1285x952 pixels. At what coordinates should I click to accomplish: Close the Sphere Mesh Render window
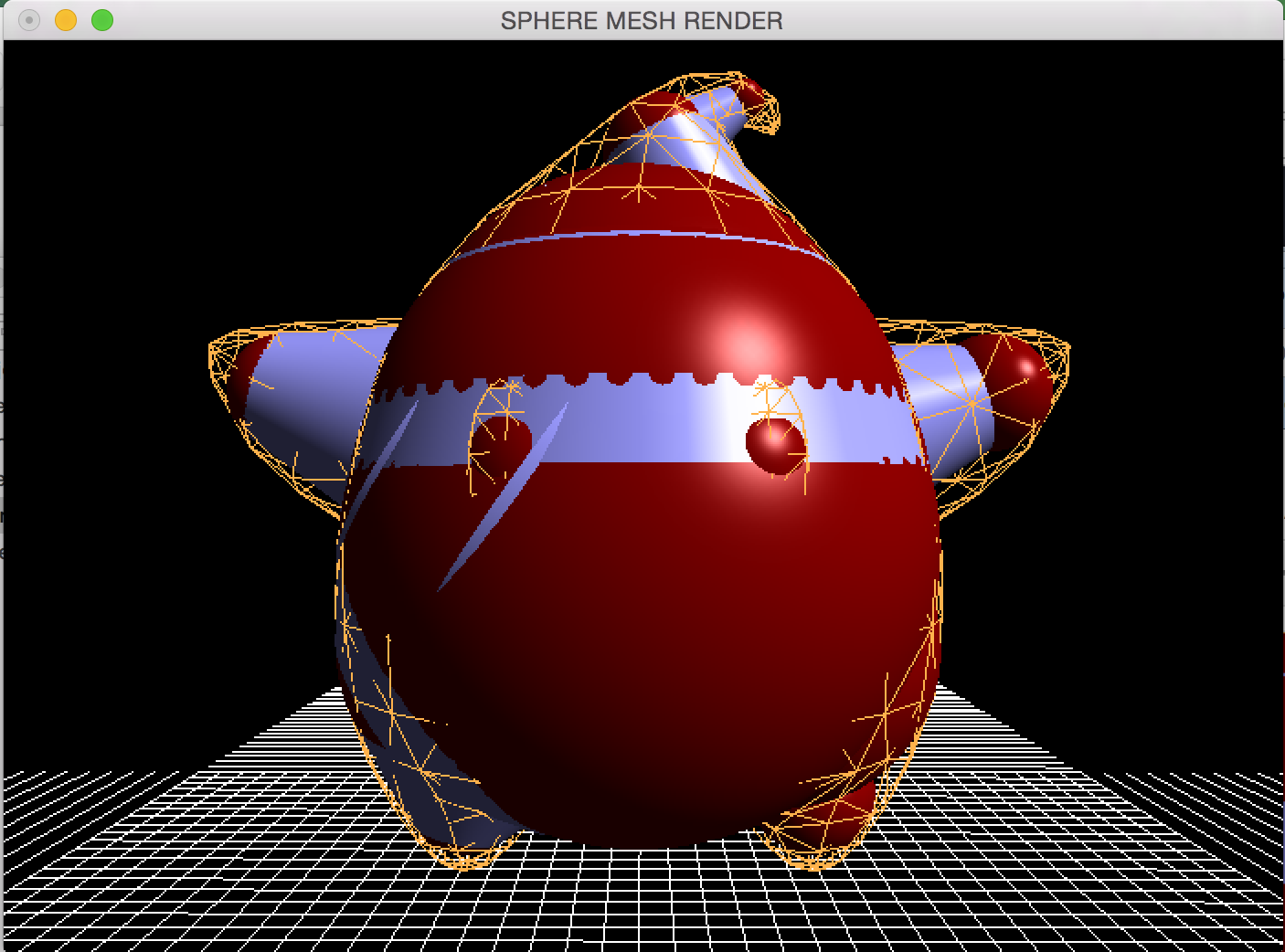[29, 20]
